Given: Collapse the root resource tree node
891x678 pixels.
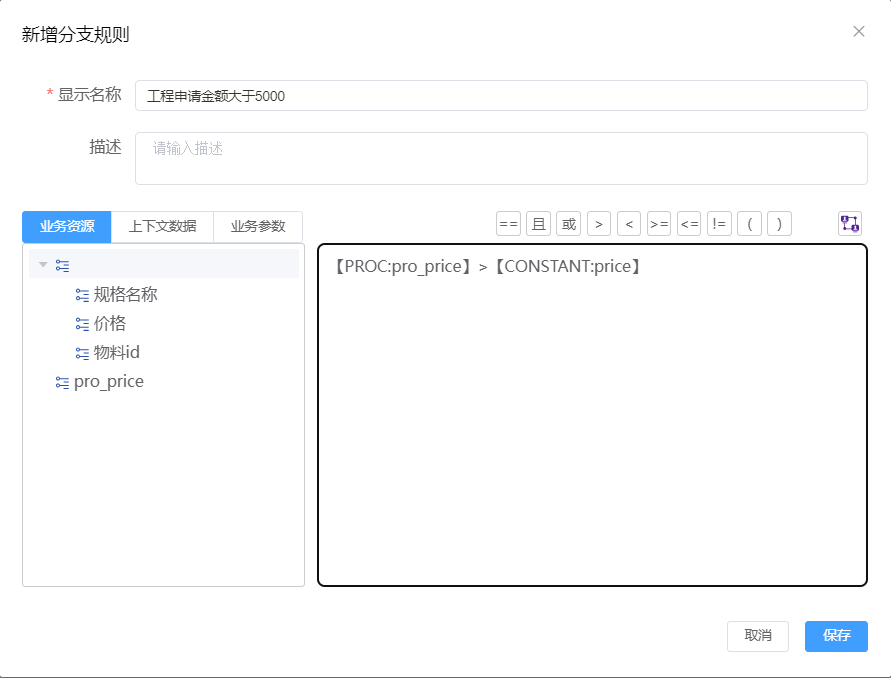Looking at the screenshot, I should point(43,264).
